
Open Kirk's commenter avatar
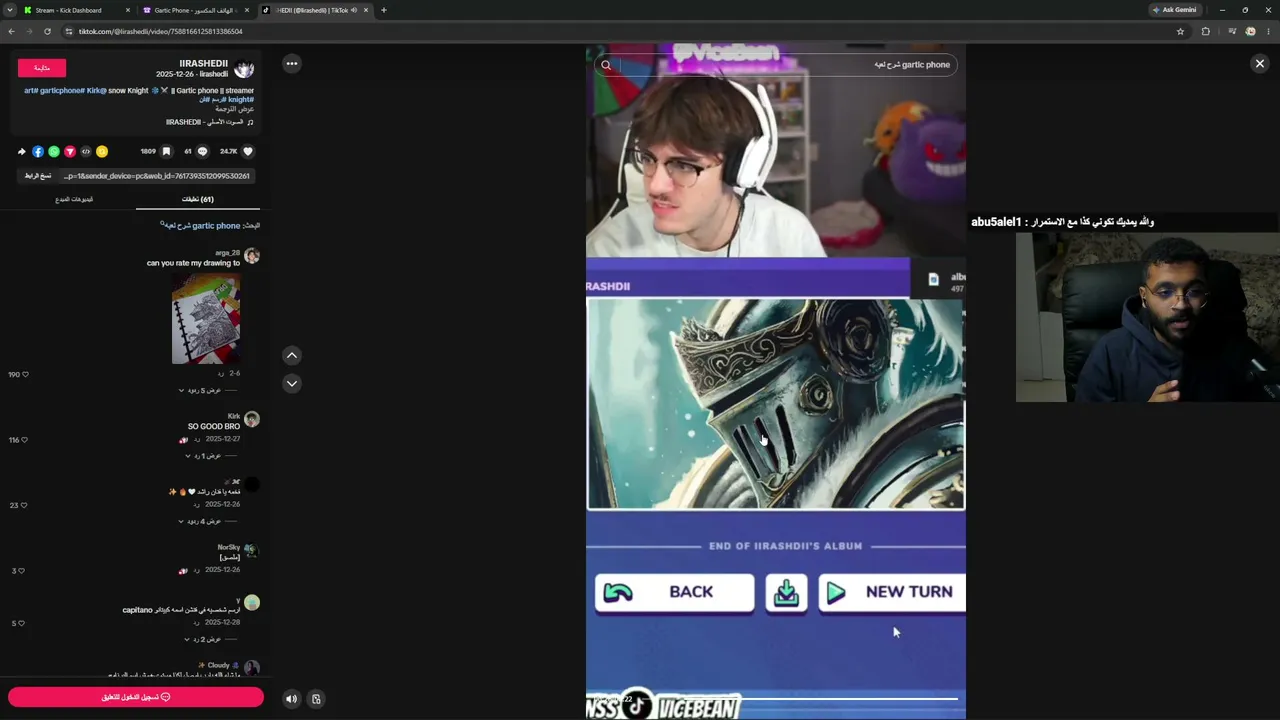[252, 419]
